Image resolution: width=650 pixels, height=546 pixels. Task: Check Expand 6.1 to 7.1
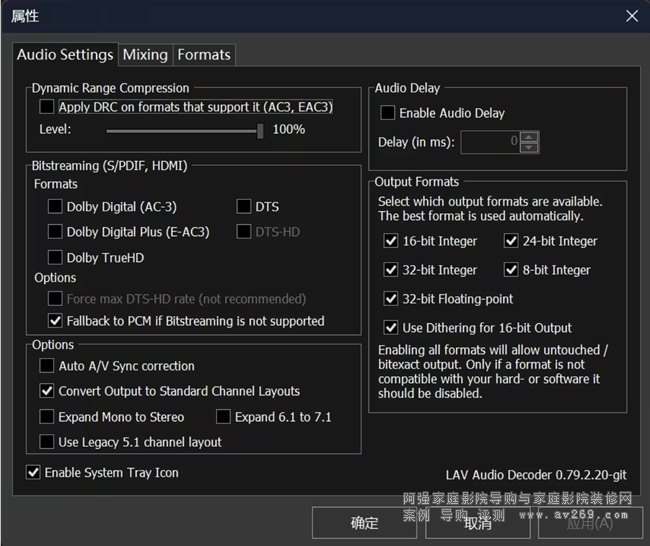click(223, 417)
